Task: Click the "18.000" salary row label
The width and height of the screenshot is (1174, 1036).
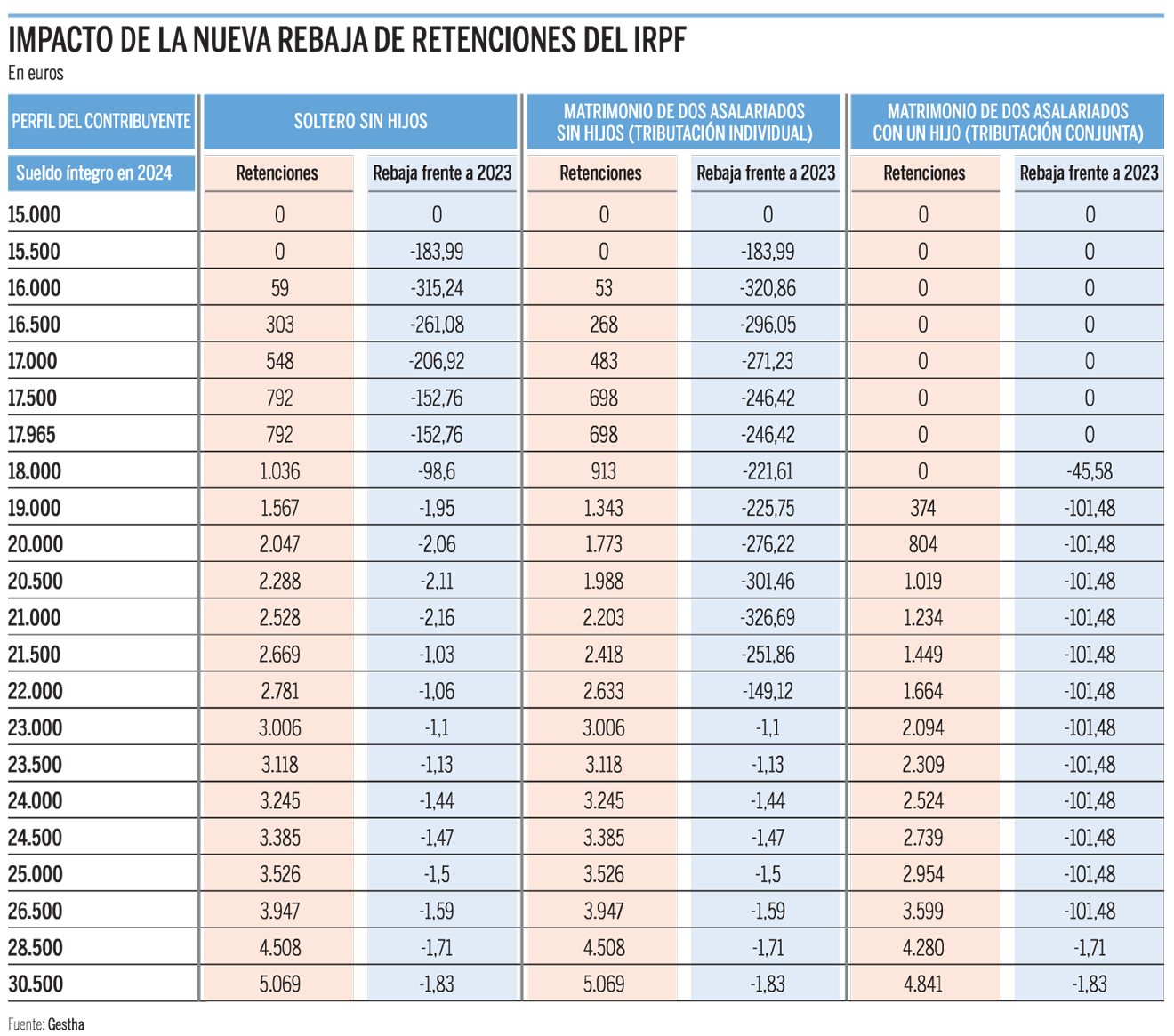Action: coord(34,471)
